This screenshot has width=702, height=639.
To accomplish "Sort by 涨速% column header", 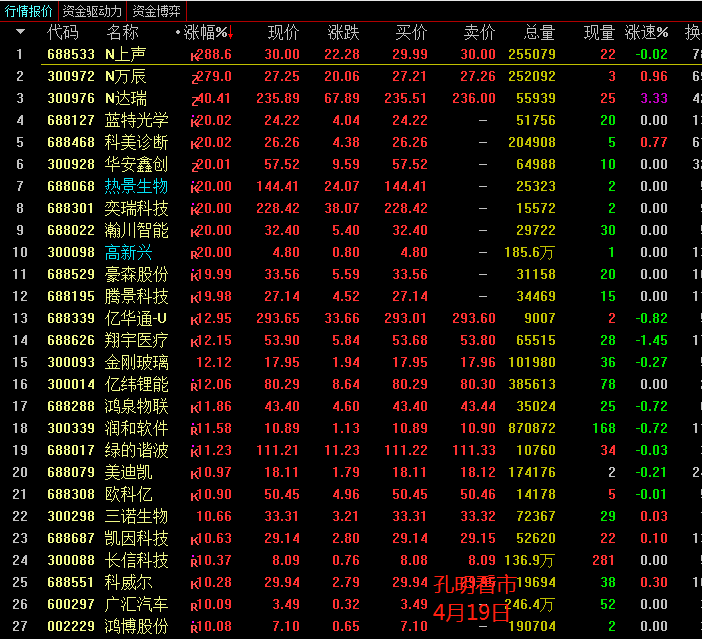I will (646, 32).
